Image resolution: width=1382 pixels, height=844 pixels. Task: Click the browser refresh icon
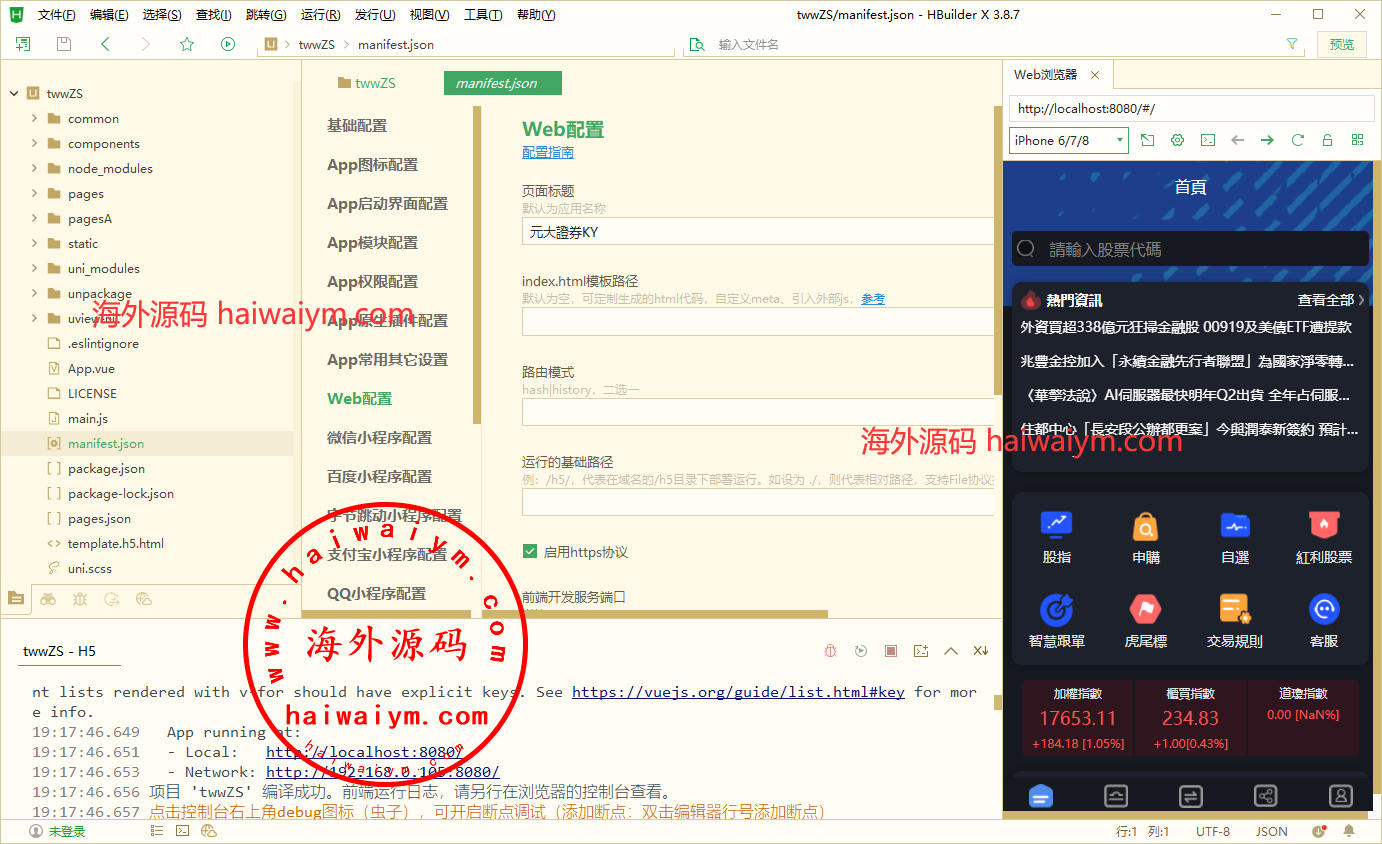click(x=1298, y=141)
